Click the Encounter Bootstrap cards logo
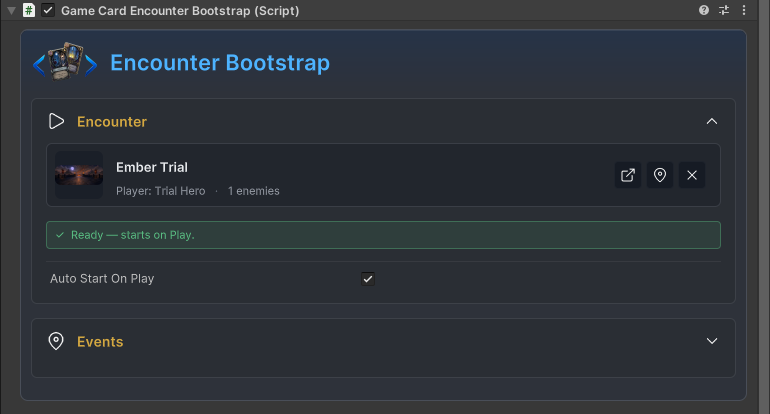 pos(65,62)
